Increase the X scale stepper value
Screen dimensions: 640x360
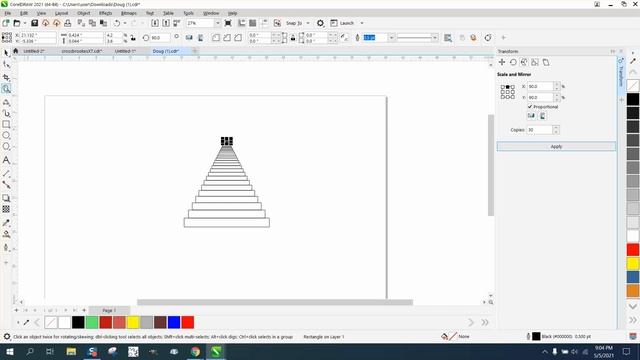(x=556, y=84)
